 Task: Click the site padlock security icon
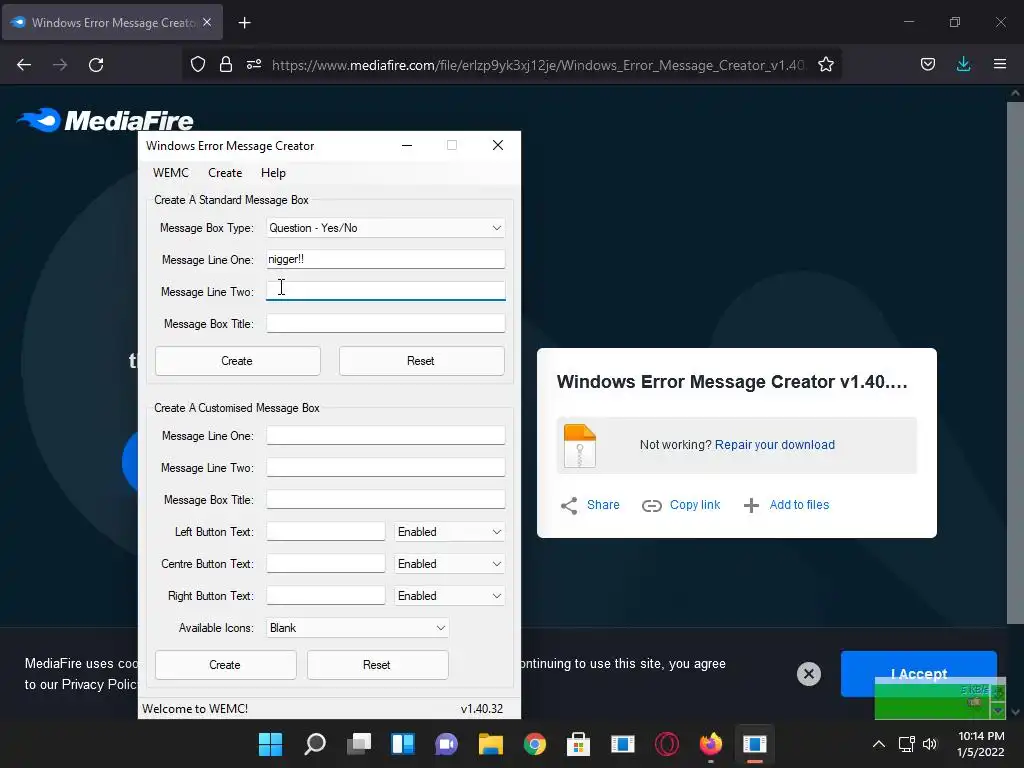pos(226,64)
